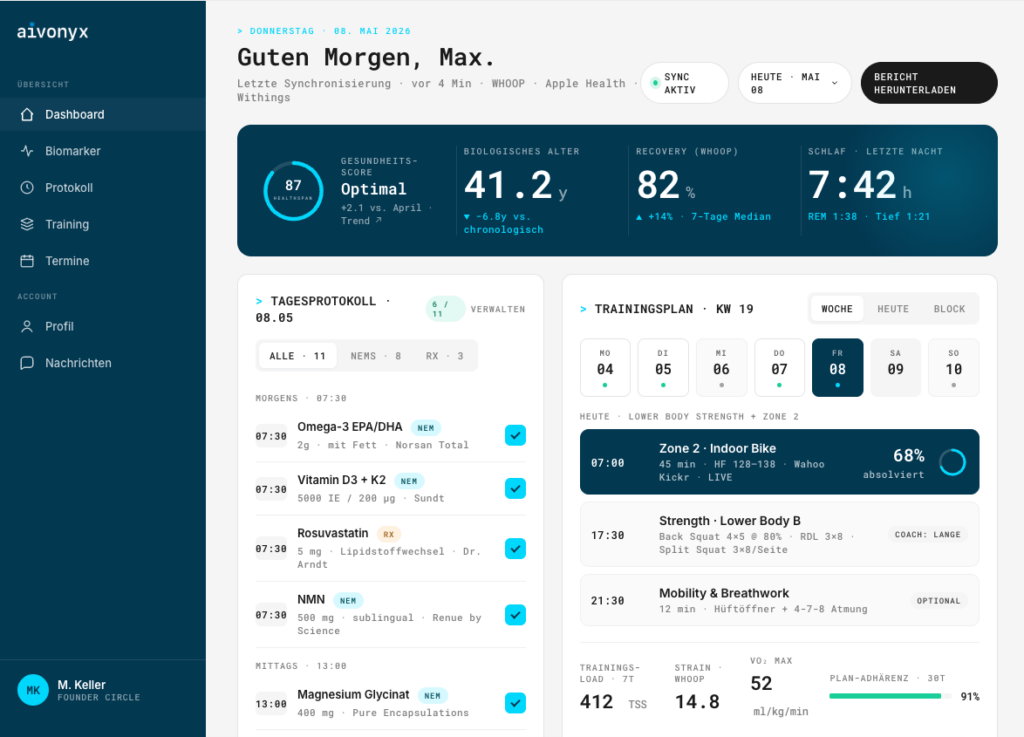
Task: Click the Biomarker pulse icon
Action: click(27, 151)
